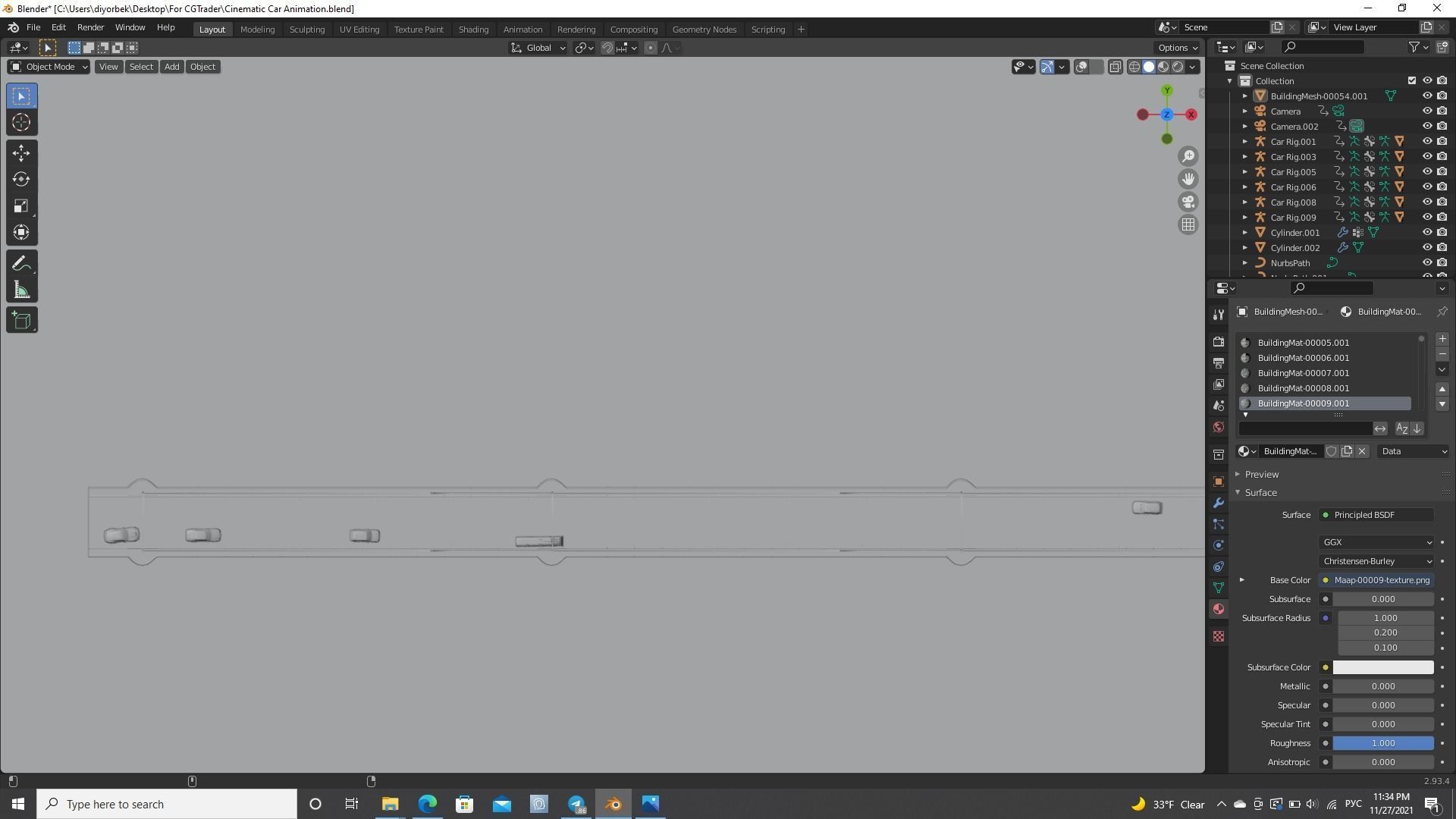Viewport: 1456px width, 819px height.
Task: Activate the Rotate tool
Action: tap(21, 180)
